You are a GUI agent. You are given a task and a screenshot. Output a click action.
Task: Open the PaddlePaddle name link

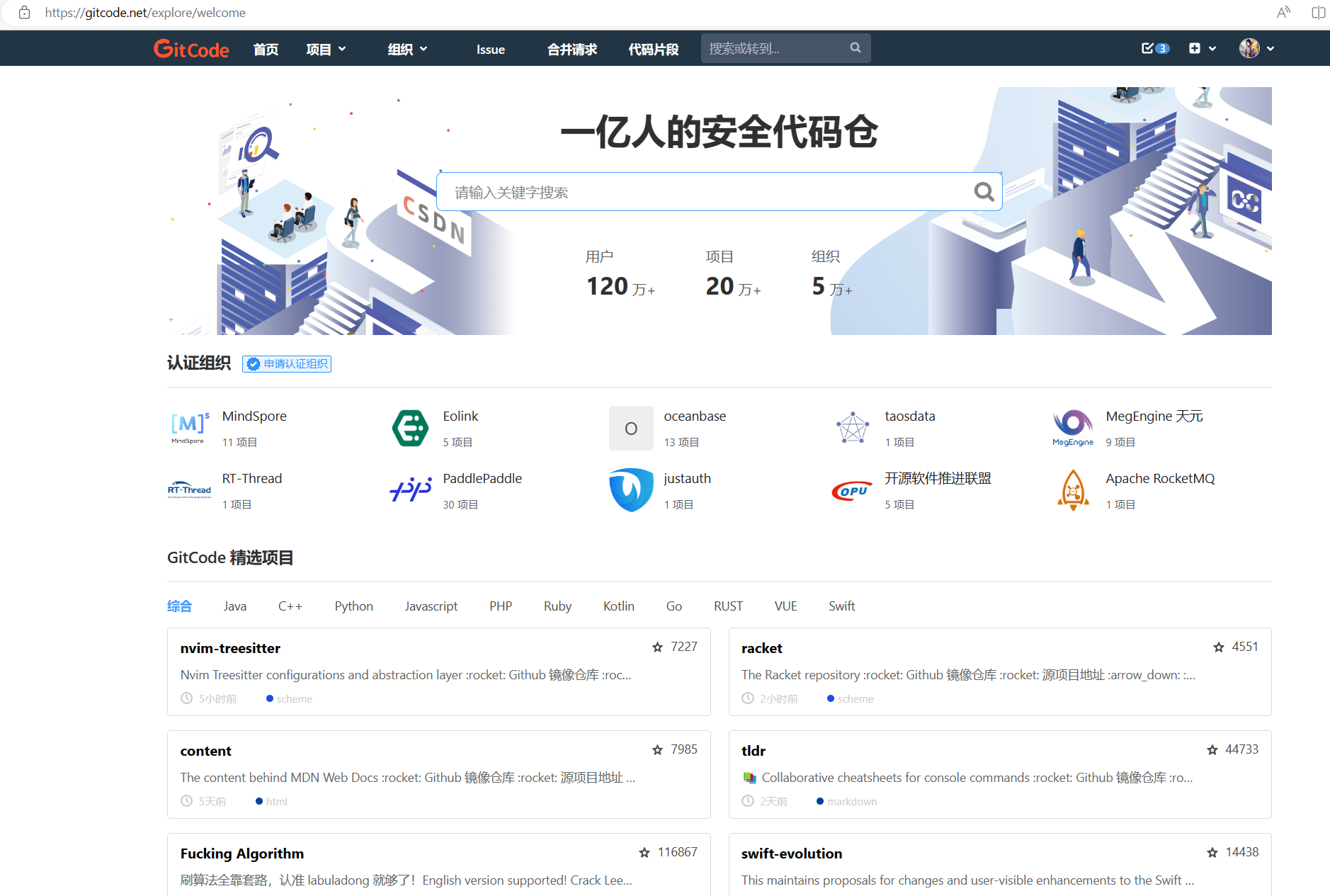[x=482, y=478]
